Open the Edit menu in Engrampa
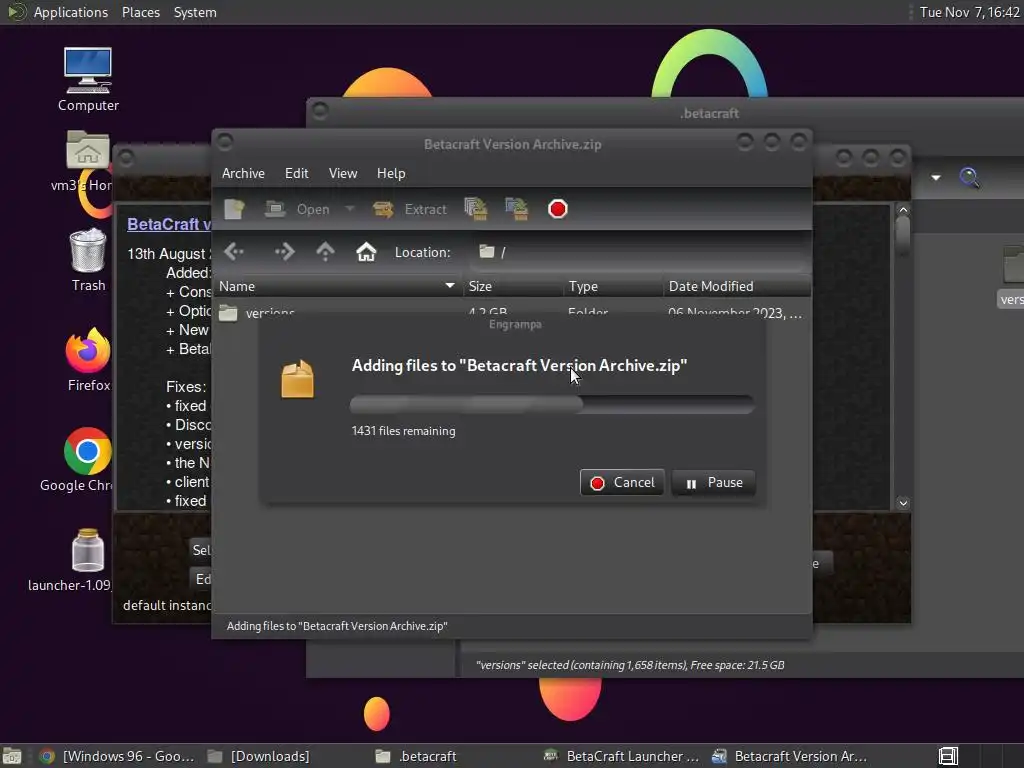The width and height of the screenshot is (1024, 768). (296, 173)
